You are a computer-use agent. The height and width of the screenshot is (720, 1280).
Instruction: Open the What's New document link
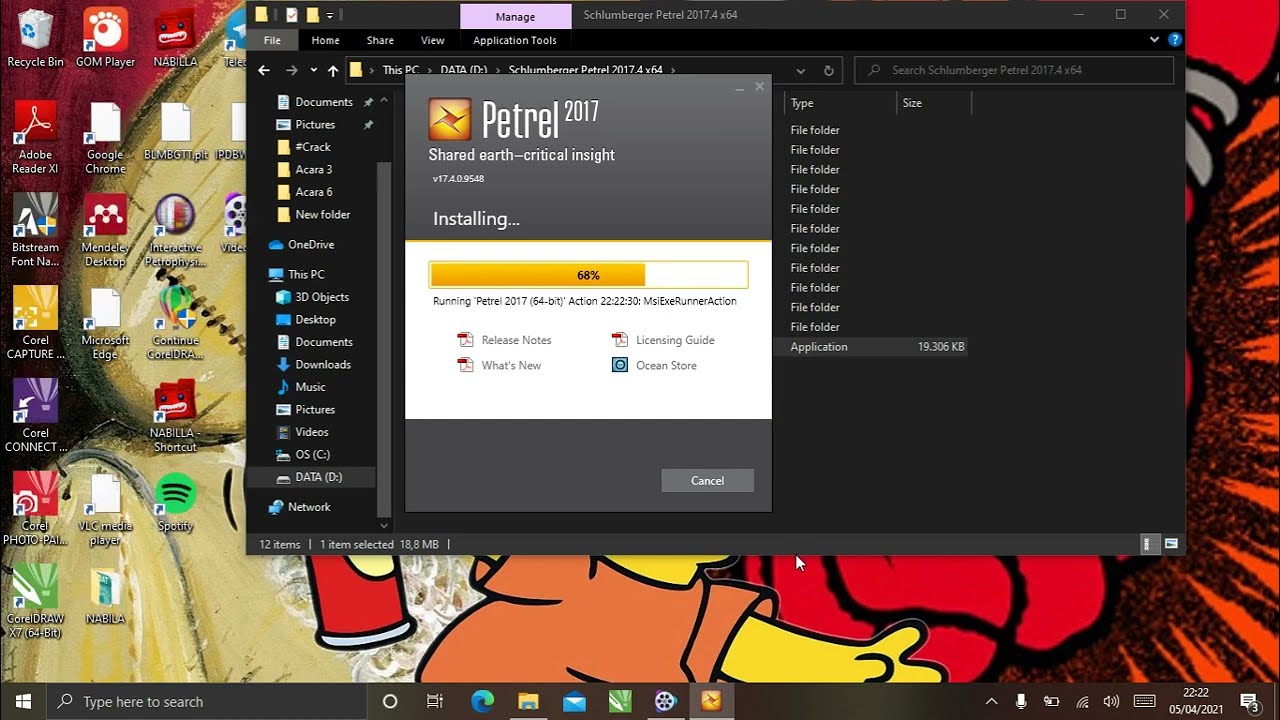[499, 365]
